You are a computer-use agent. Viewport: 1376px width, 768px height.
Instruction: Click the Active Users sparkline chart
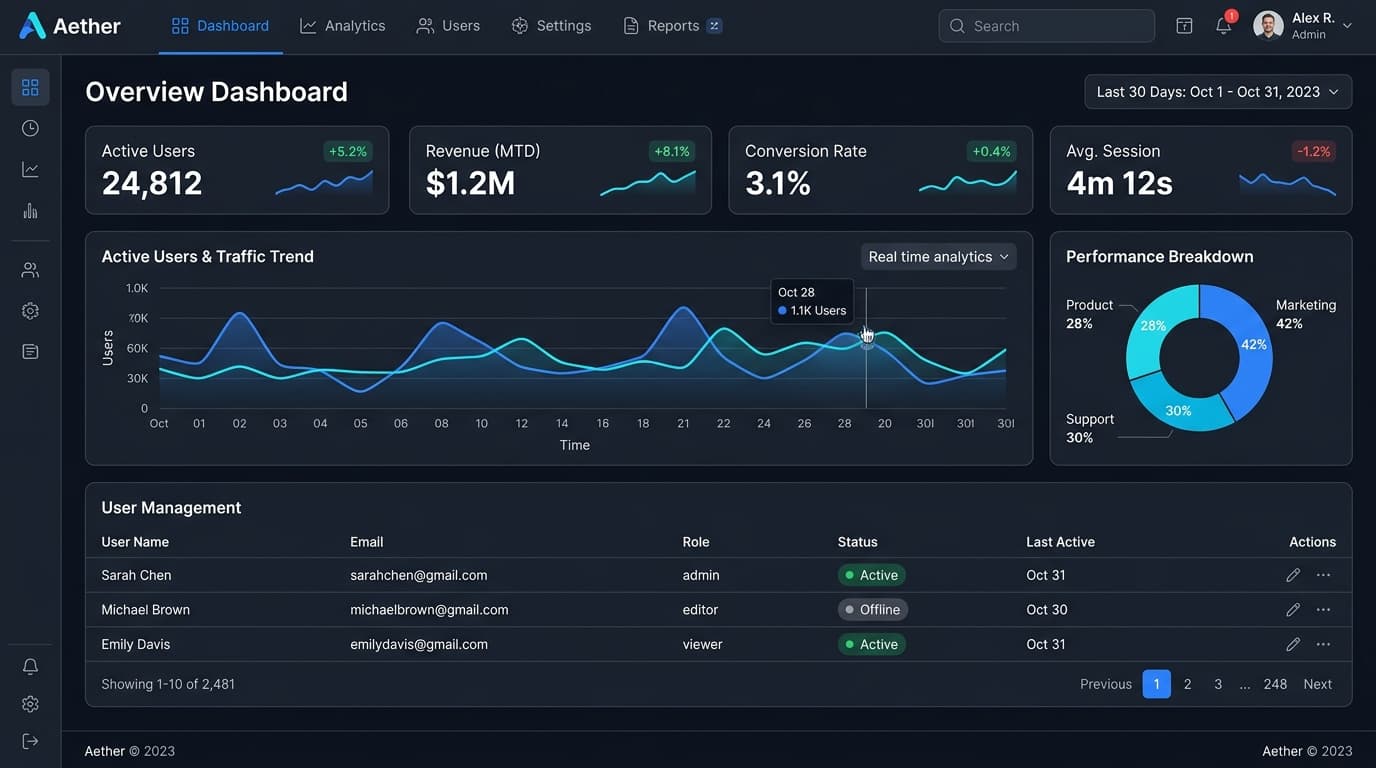(x=324, y=183)
